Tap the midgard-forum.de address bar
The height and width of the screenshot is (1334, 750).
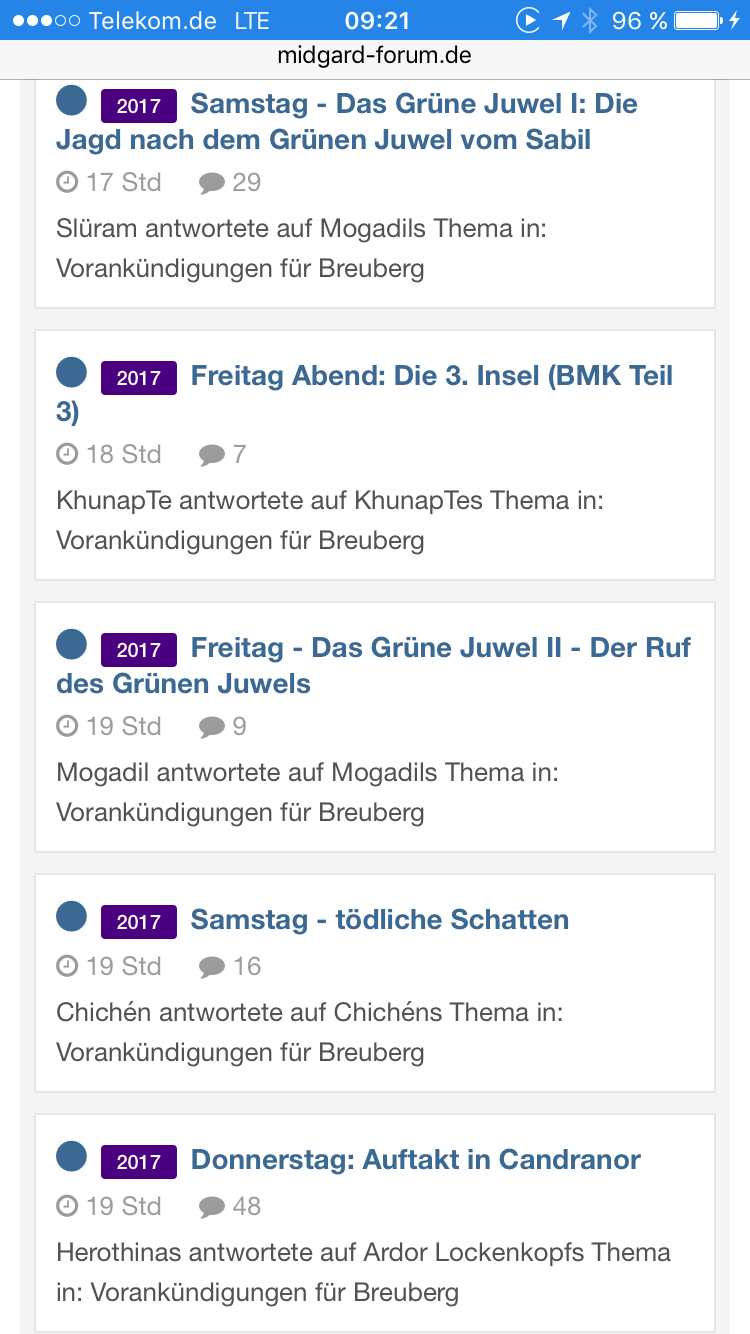coord(375,57)
